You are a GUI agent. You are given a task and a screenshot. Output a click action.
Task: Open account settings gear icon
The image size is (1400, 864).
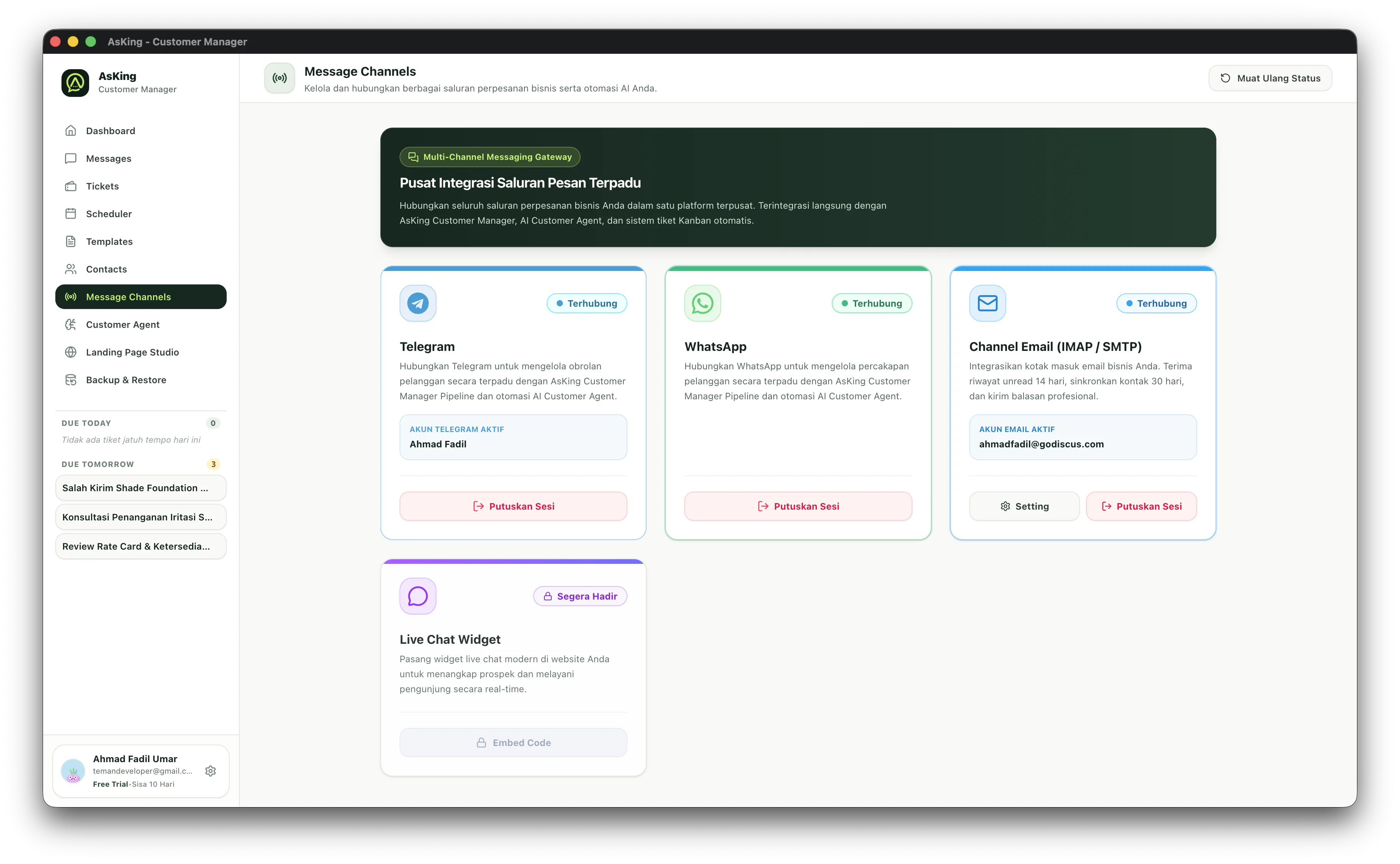[x=211, y=771]
